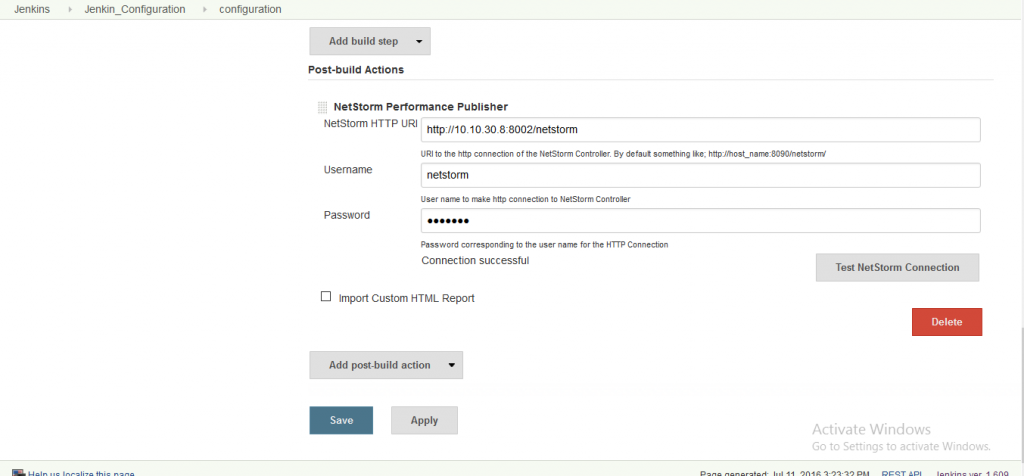Click the Jenkins ver. 1.609 link
The width and height of the screenshot is (1024, 476).
pyautogui.click(x=972, y=473)
